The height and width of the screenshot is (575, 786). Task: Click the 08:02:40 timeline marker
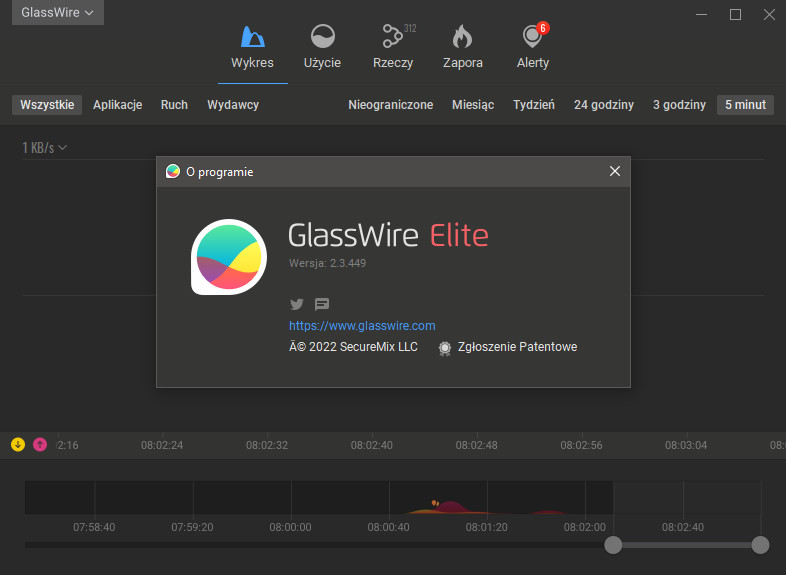(371, 445)
